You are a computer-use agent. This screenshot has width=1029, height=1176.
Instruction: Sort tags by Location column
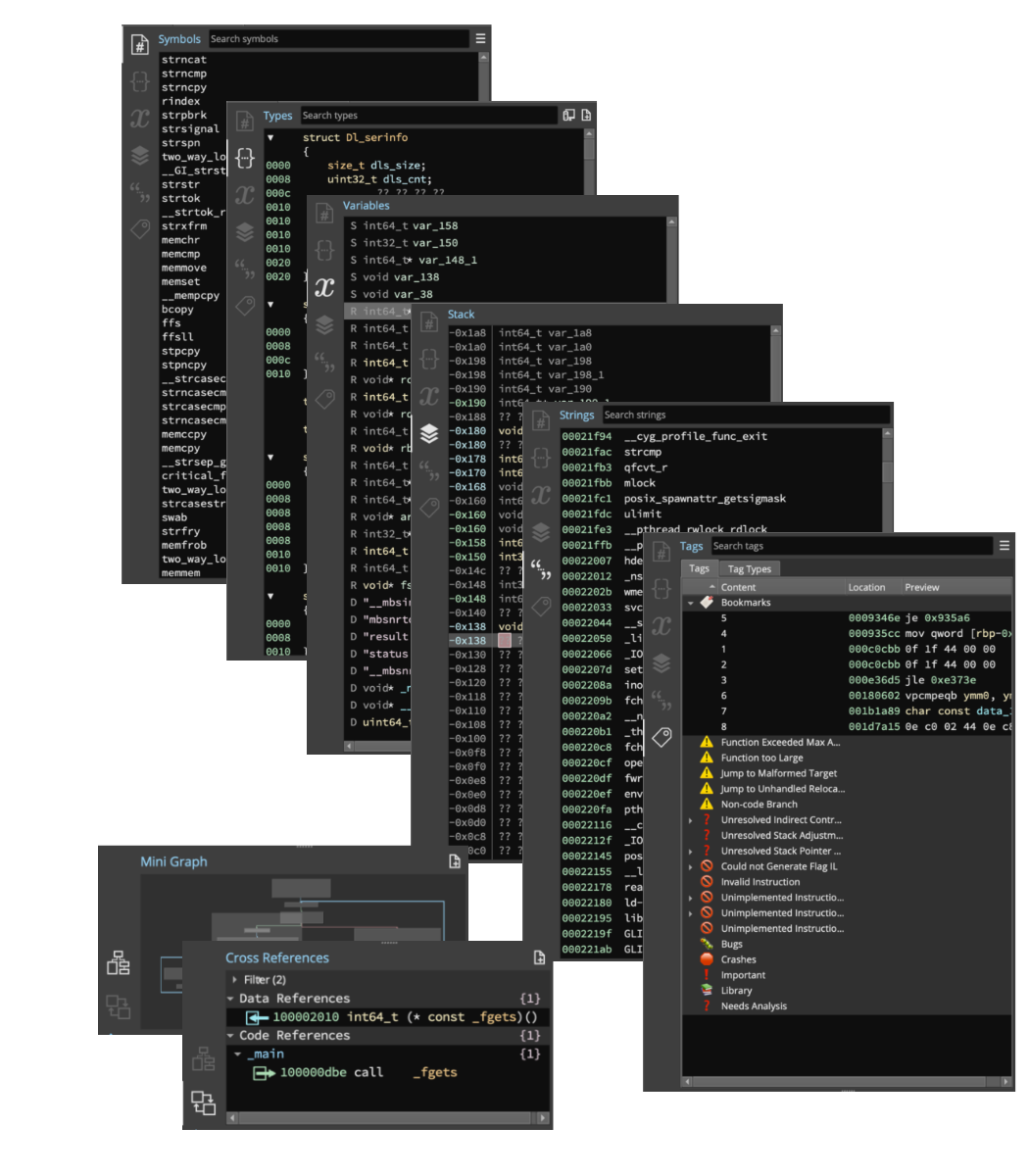pyautogui.click(x=873, y=587)
